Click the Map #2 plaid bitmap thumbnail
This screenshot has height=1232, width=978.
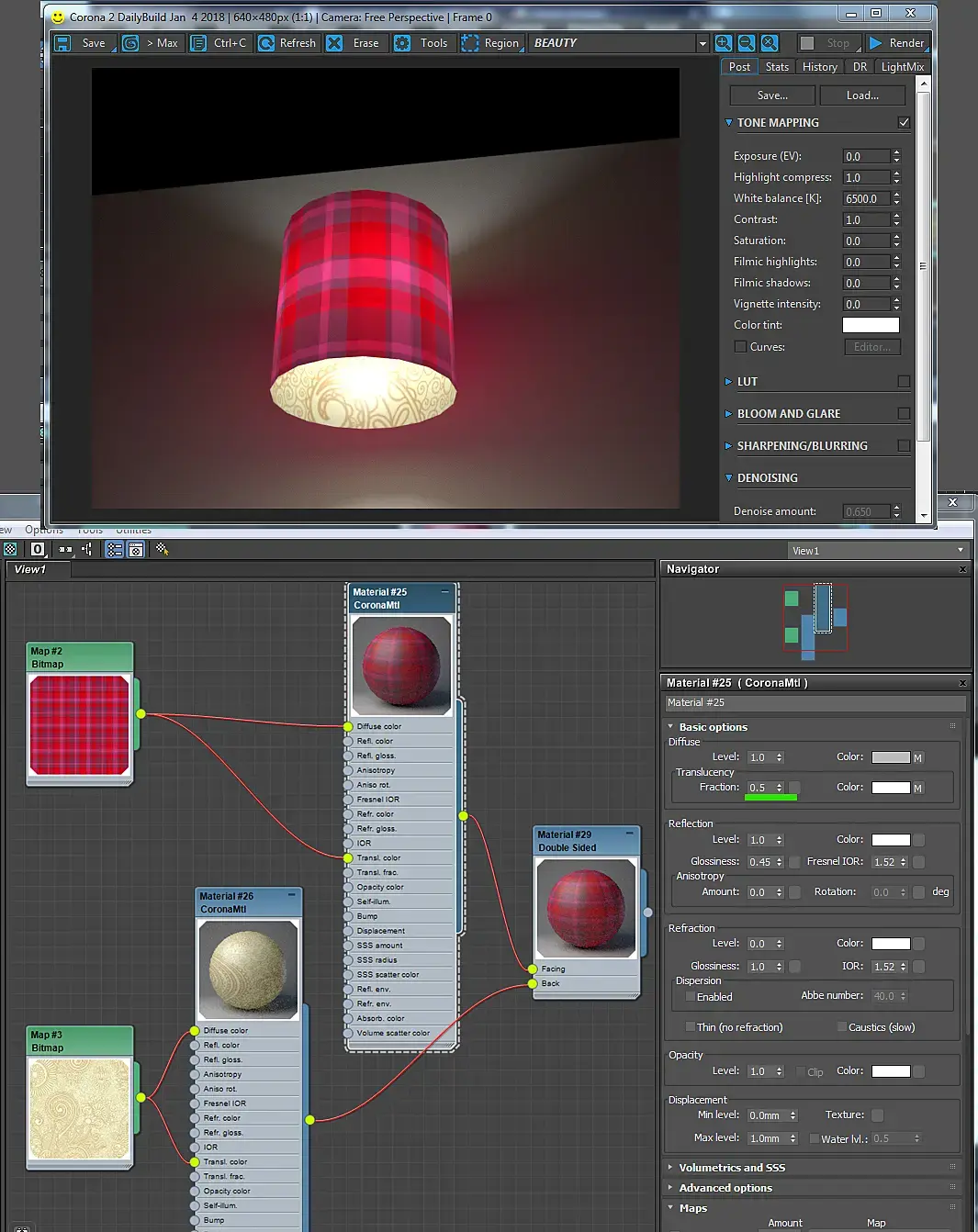(80, 725)
